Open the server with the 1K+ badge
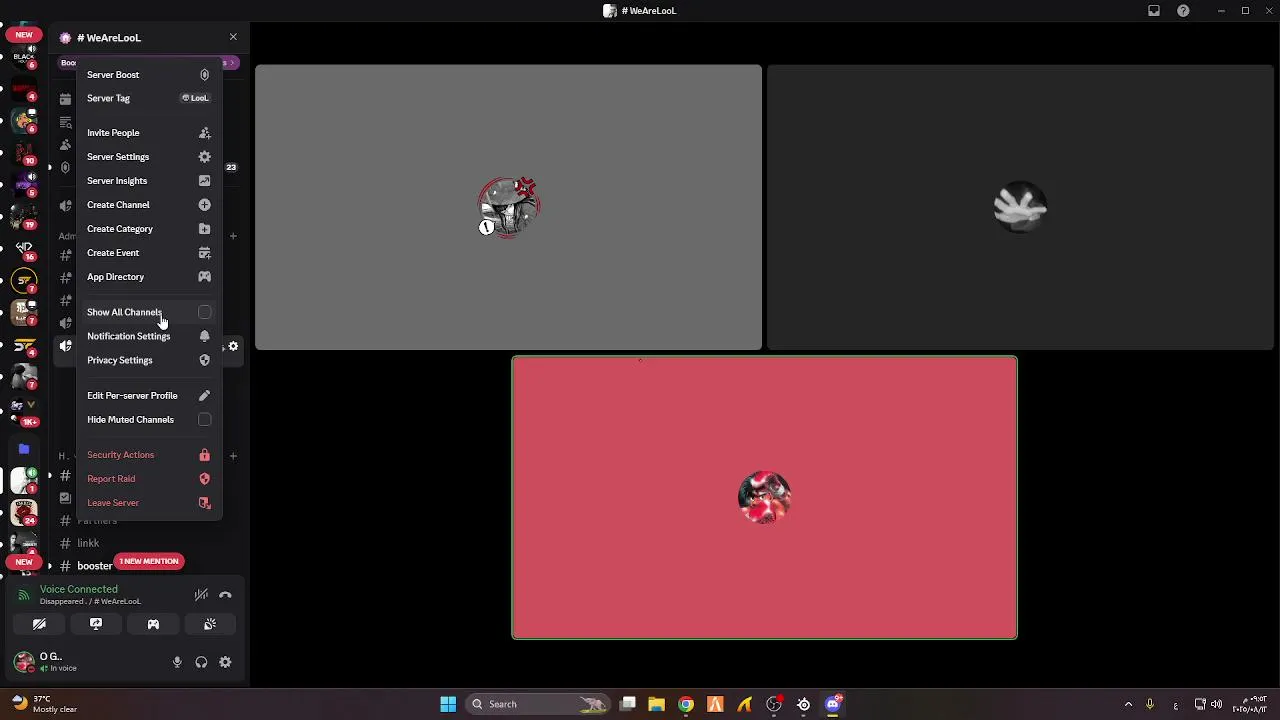This screenshot has width=1280, height=720. click(x=24, y=408)
